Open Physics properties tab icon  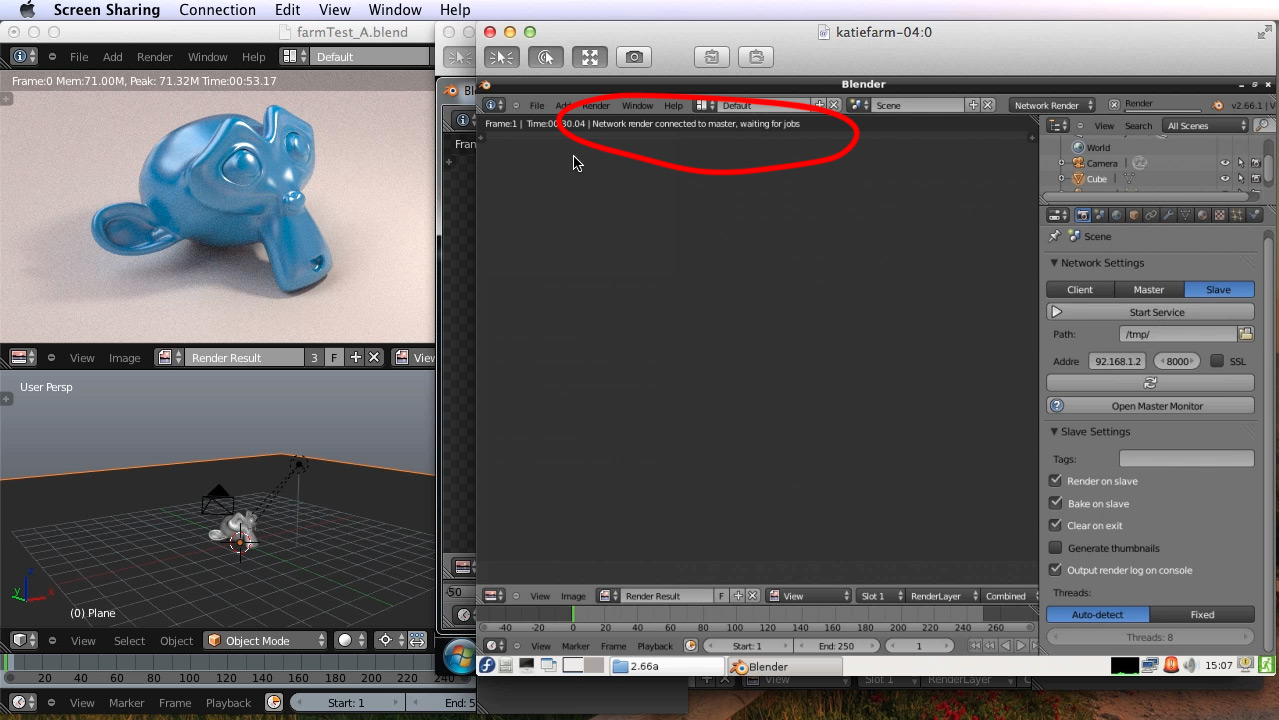coord(1254,215)
